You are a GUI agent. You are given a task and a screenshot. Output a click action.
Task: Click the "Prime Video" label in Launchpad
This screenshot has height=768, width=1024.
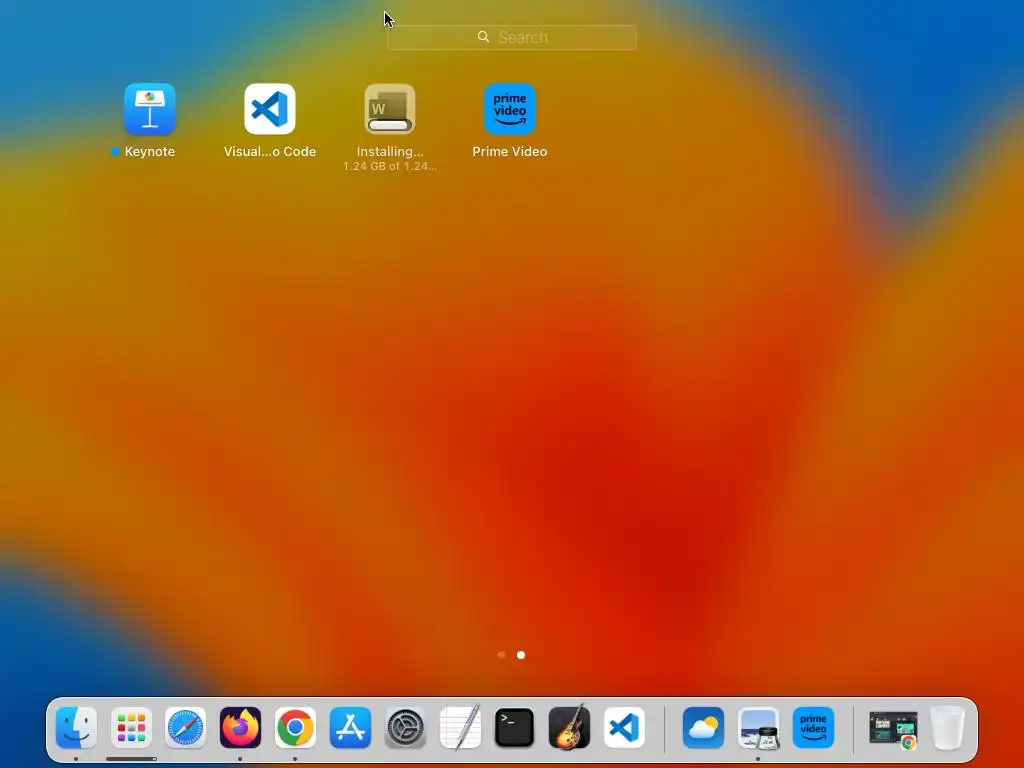(x=510, y=152)
